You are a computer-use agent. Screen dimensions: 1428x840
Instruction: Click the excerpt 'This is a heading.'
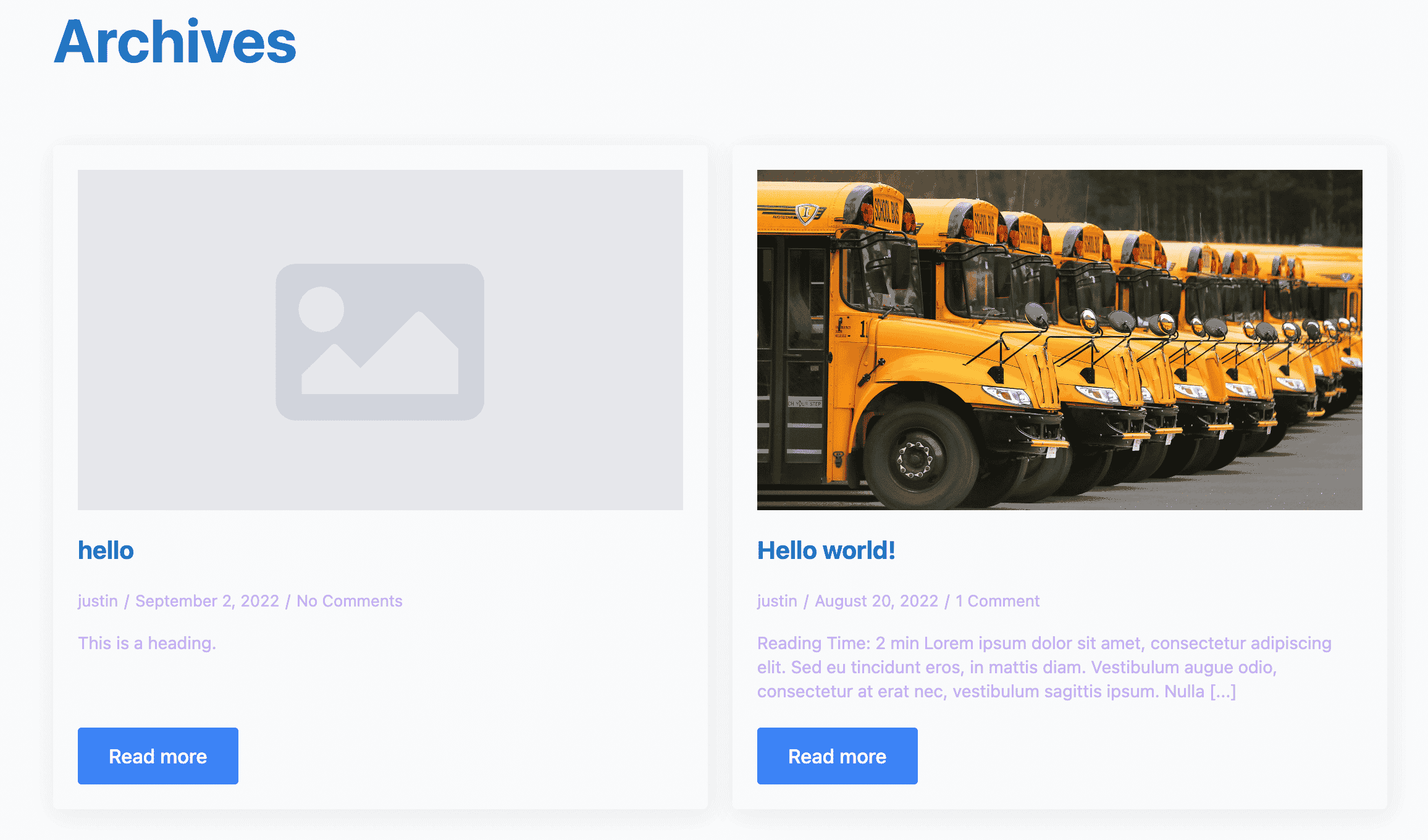[x=147, y=643]
